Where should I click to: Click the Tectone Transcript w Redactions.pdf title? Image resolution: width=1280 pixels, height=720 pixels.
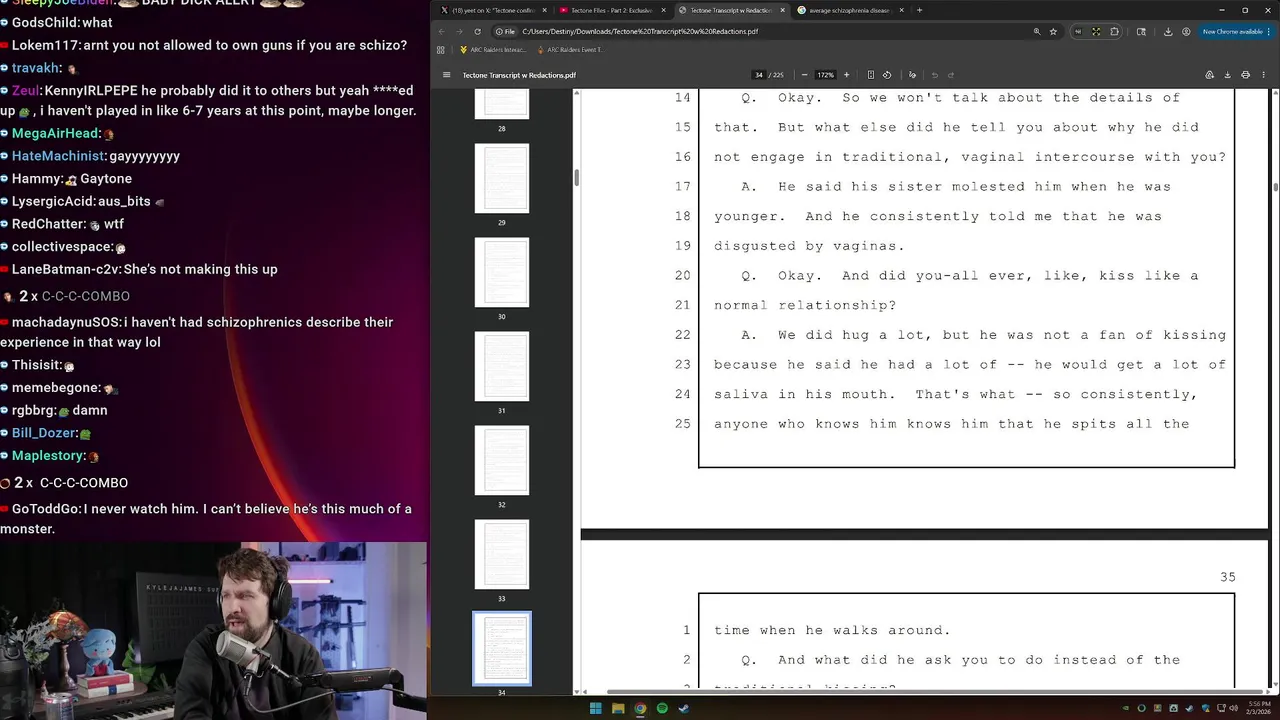pos(519,75)
